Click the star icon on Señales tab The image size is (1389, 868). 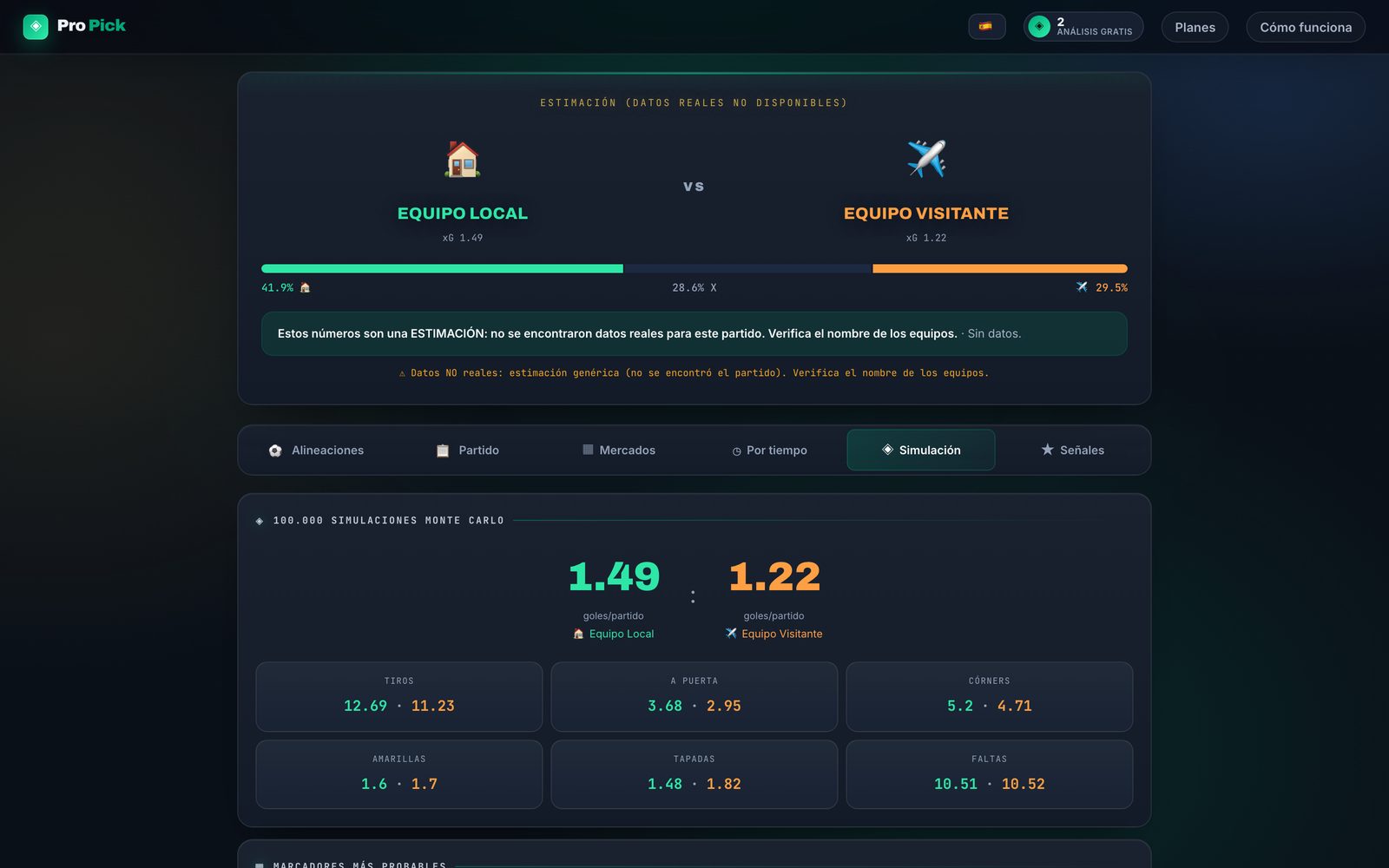pyautogui.click(x=1047, y=450)
